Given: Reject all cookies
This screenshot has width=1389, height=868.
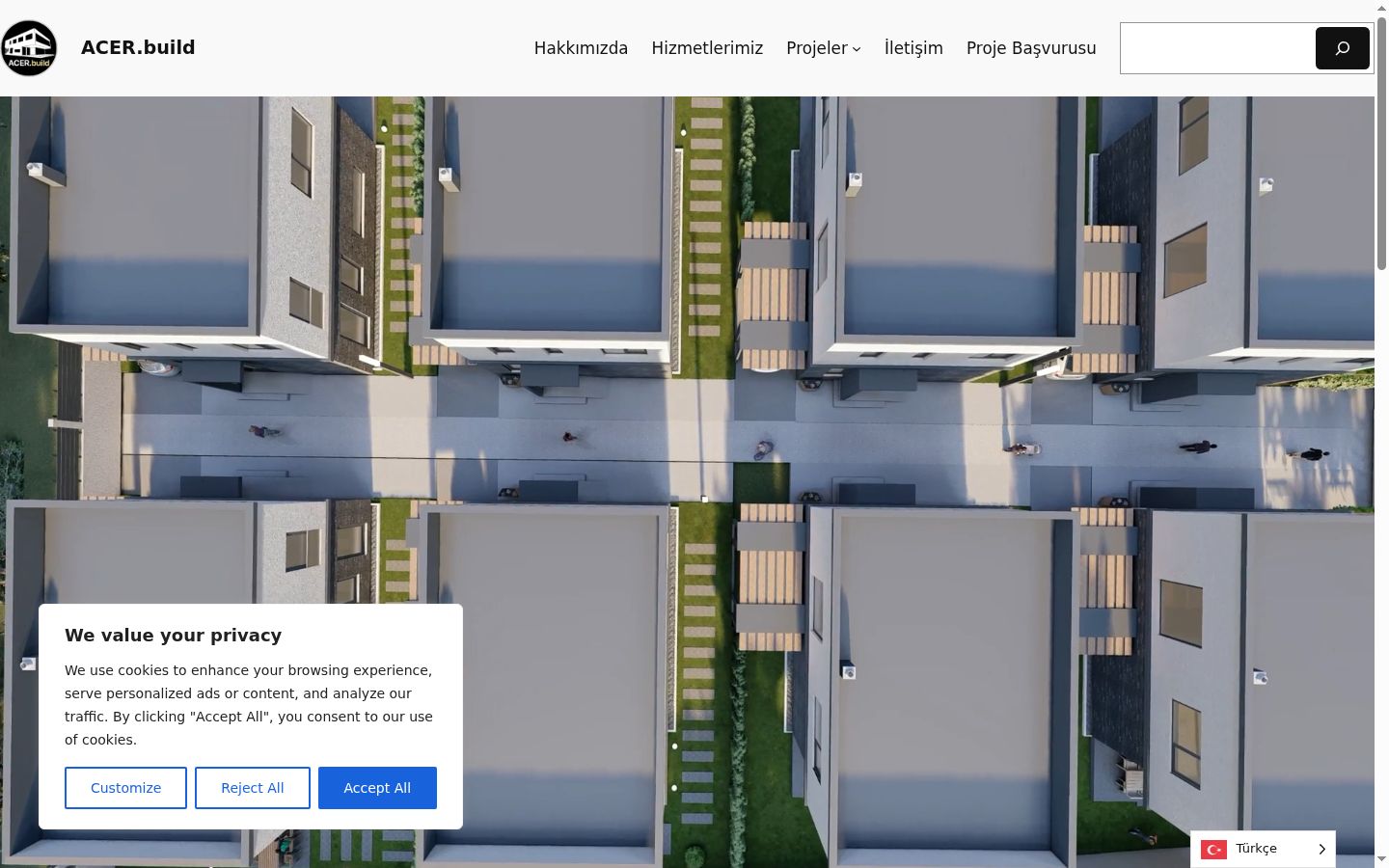Looking at the screenshot, I should 253,788.
